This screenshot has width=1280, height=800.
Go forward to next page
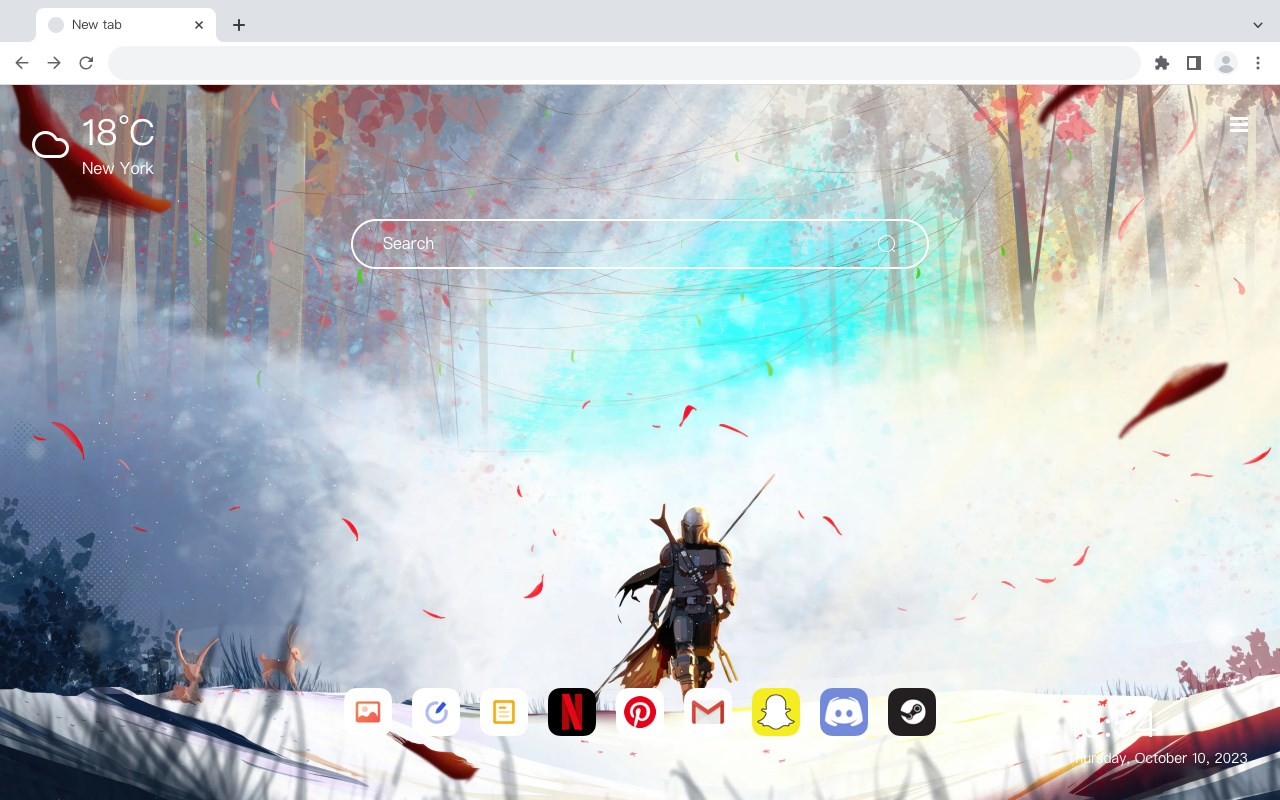54,63
